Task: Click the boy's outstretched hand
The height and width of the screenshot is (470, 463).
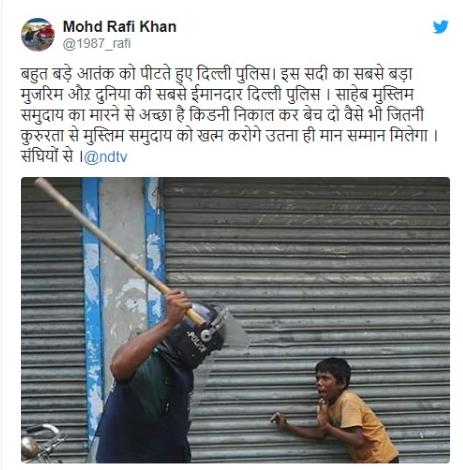Action: (278, 419)
